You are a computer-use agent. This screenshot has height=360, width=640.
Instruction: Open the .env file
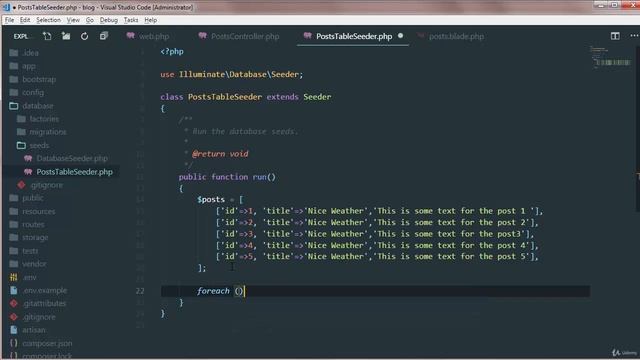tap(29, 278)
